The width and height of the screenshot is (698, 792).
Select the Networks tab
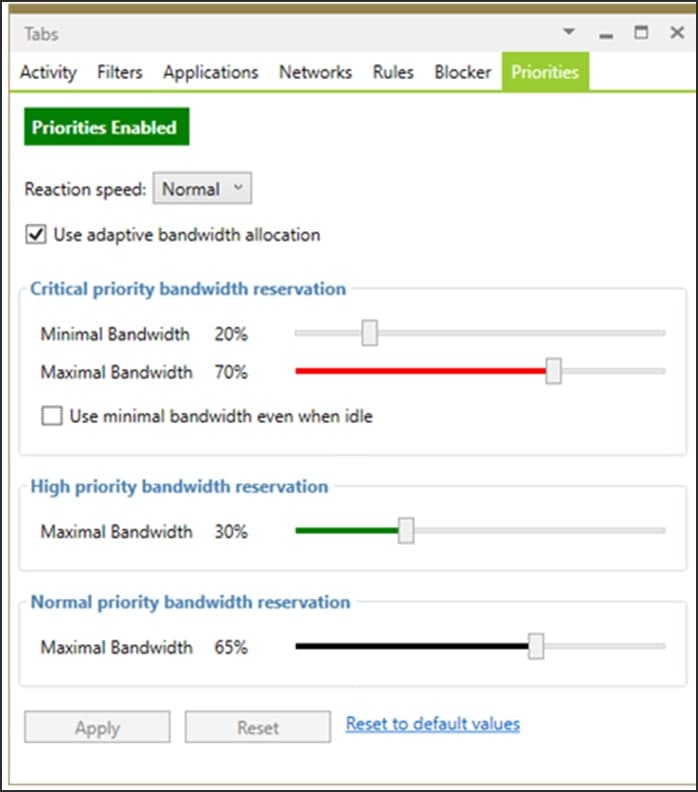(x=315, y=72)
